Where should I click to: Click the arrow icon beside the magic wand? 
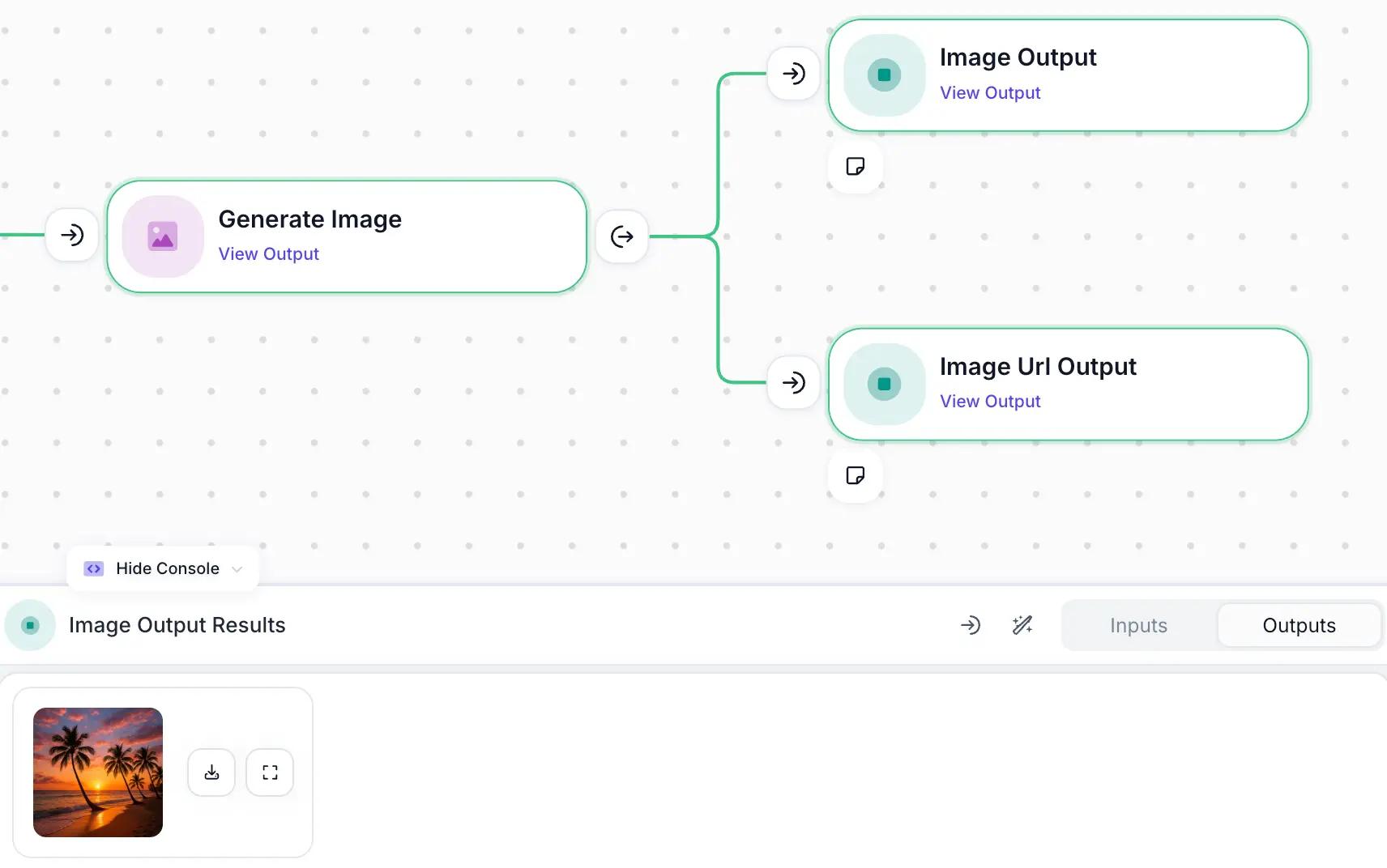971,625
